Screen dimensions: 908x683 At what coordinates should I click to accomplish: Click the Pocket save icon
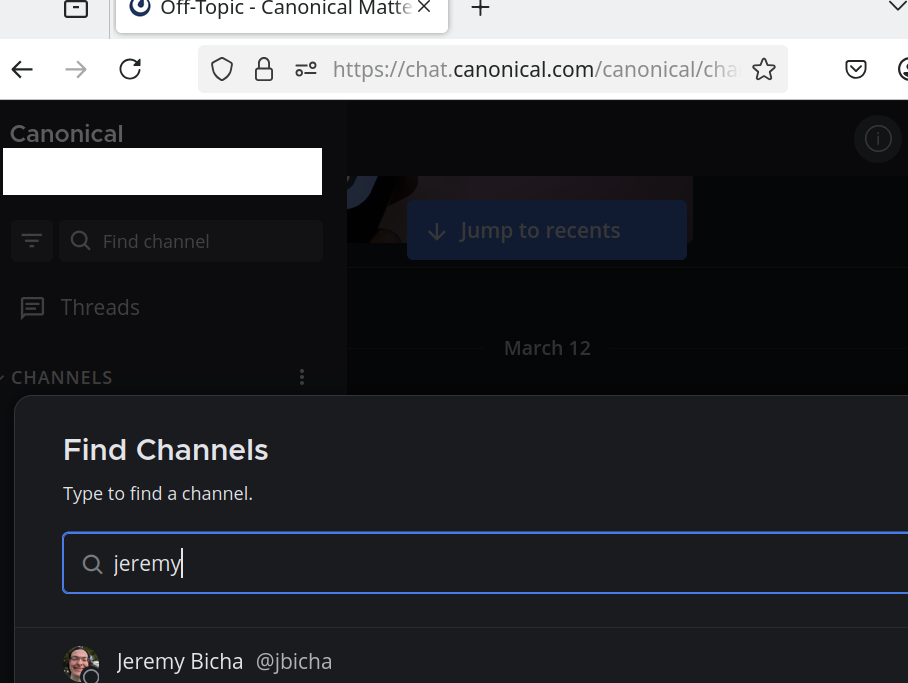coord(855,70)
